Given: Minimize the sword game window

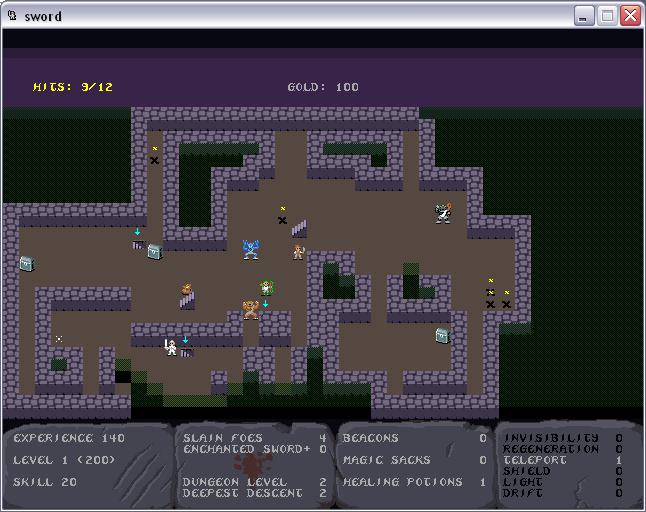Looking at the screenshot, I should (x=584, y=16).
